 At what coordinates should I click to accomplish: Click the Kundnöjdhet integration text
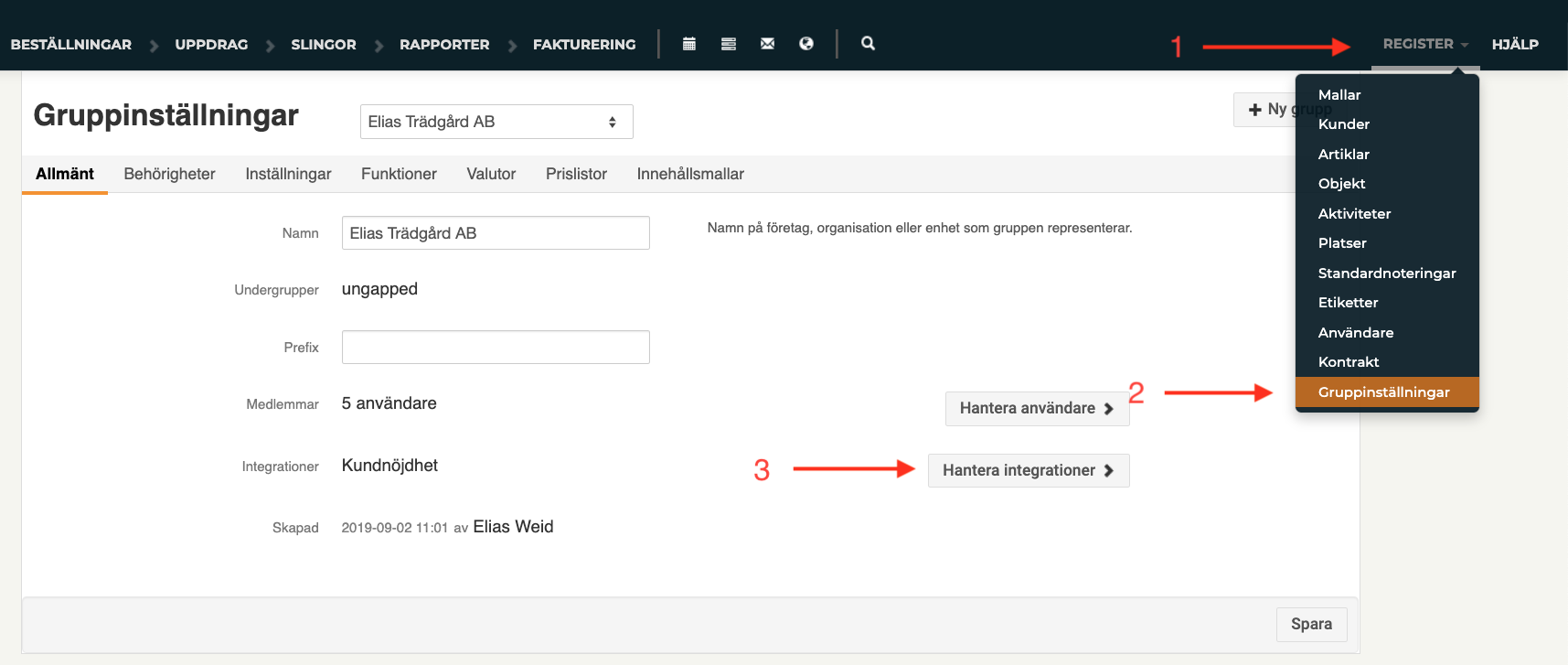389,466
